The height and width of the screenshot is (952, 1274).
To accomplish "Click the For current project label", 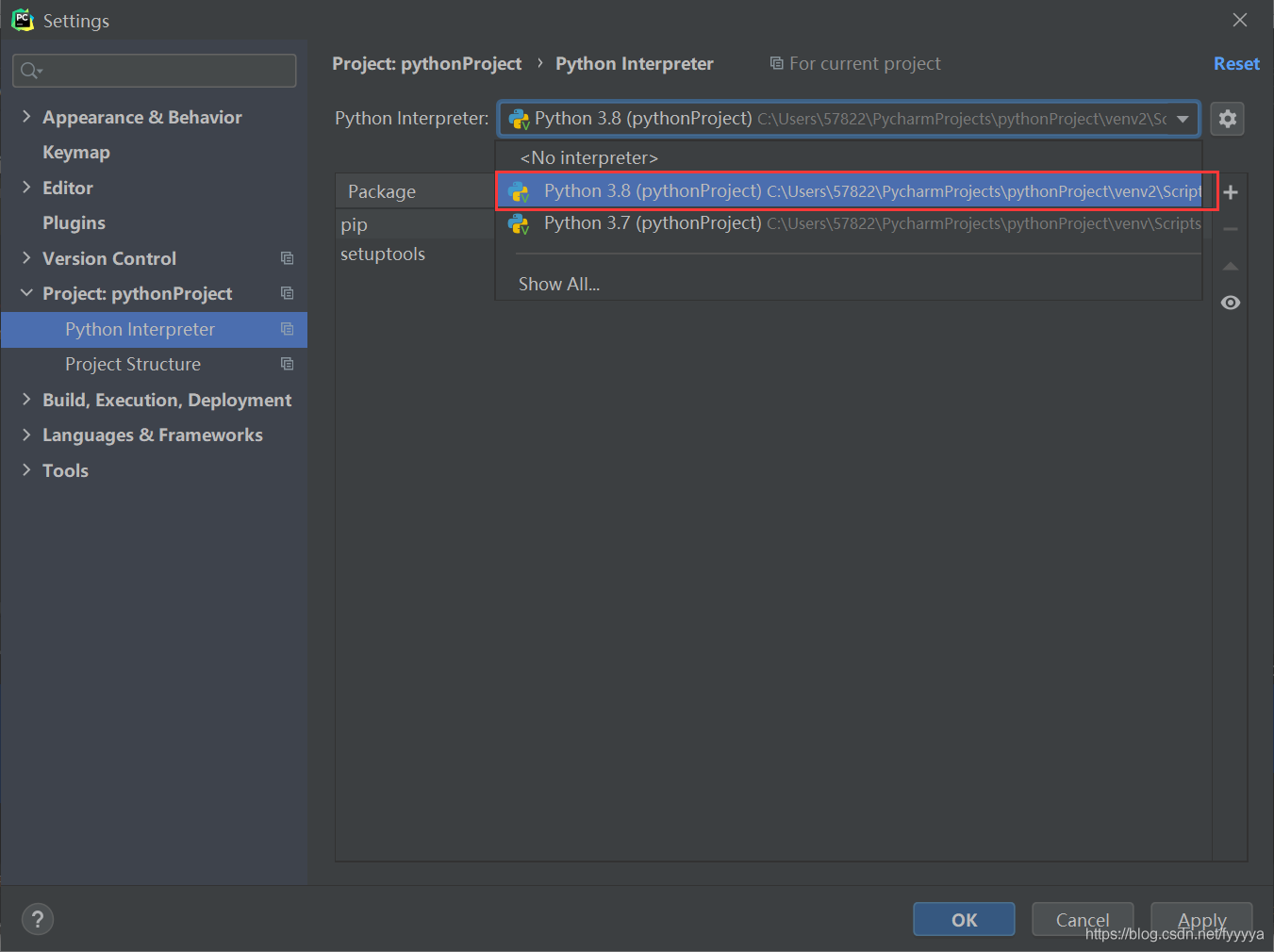I will pos(855,63).
